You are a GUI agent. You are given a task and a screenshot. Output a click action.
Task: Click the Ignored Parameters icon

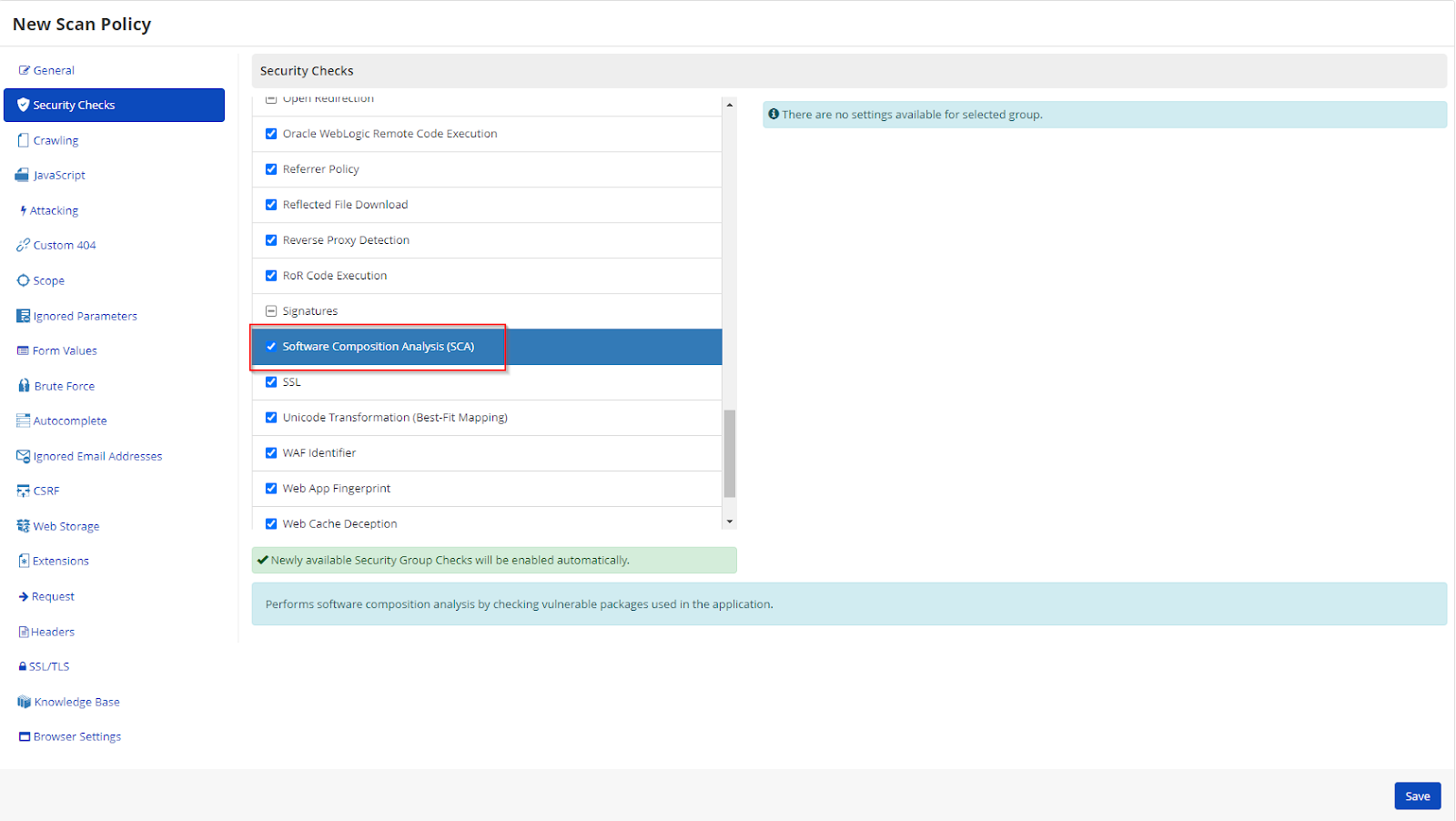click(24, 316)
